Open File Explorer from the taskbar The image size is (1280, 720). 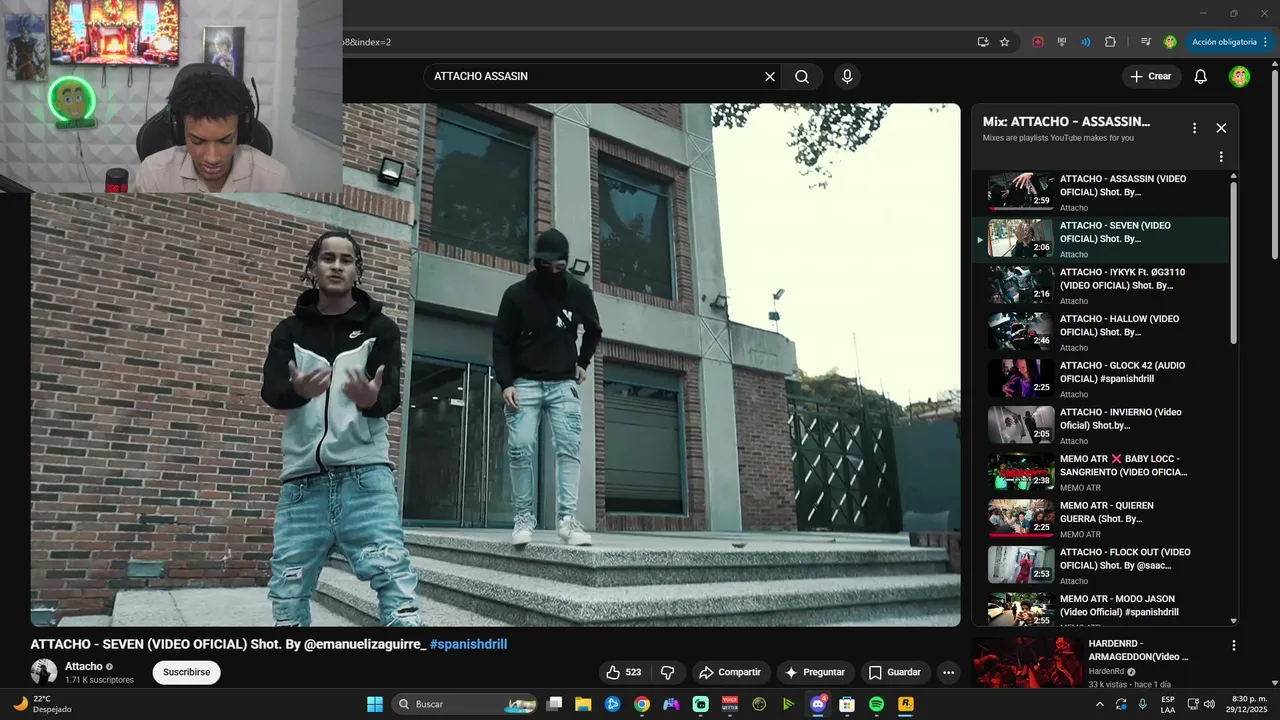click(x=583, y=704)
